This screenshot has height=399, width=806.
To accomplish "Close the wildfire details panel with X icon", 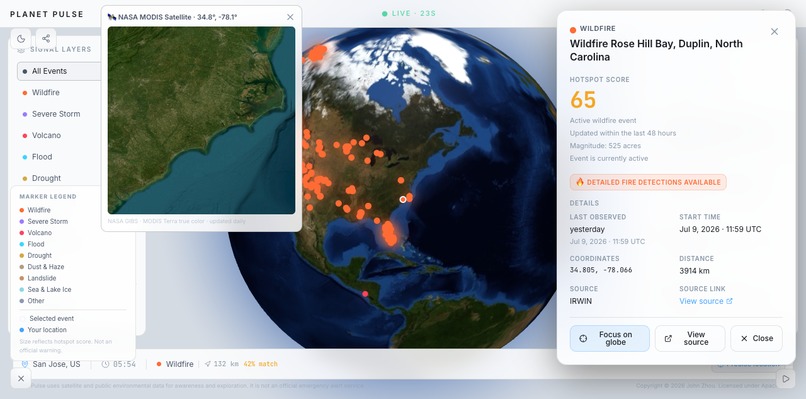I will pyautogui.click(x=774, y=31).
